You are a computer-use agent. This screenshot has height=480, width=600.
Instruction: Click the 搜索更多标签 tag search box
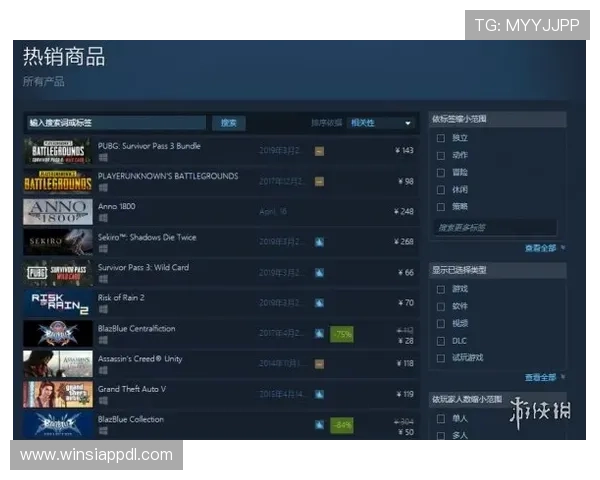pos(495,228)
